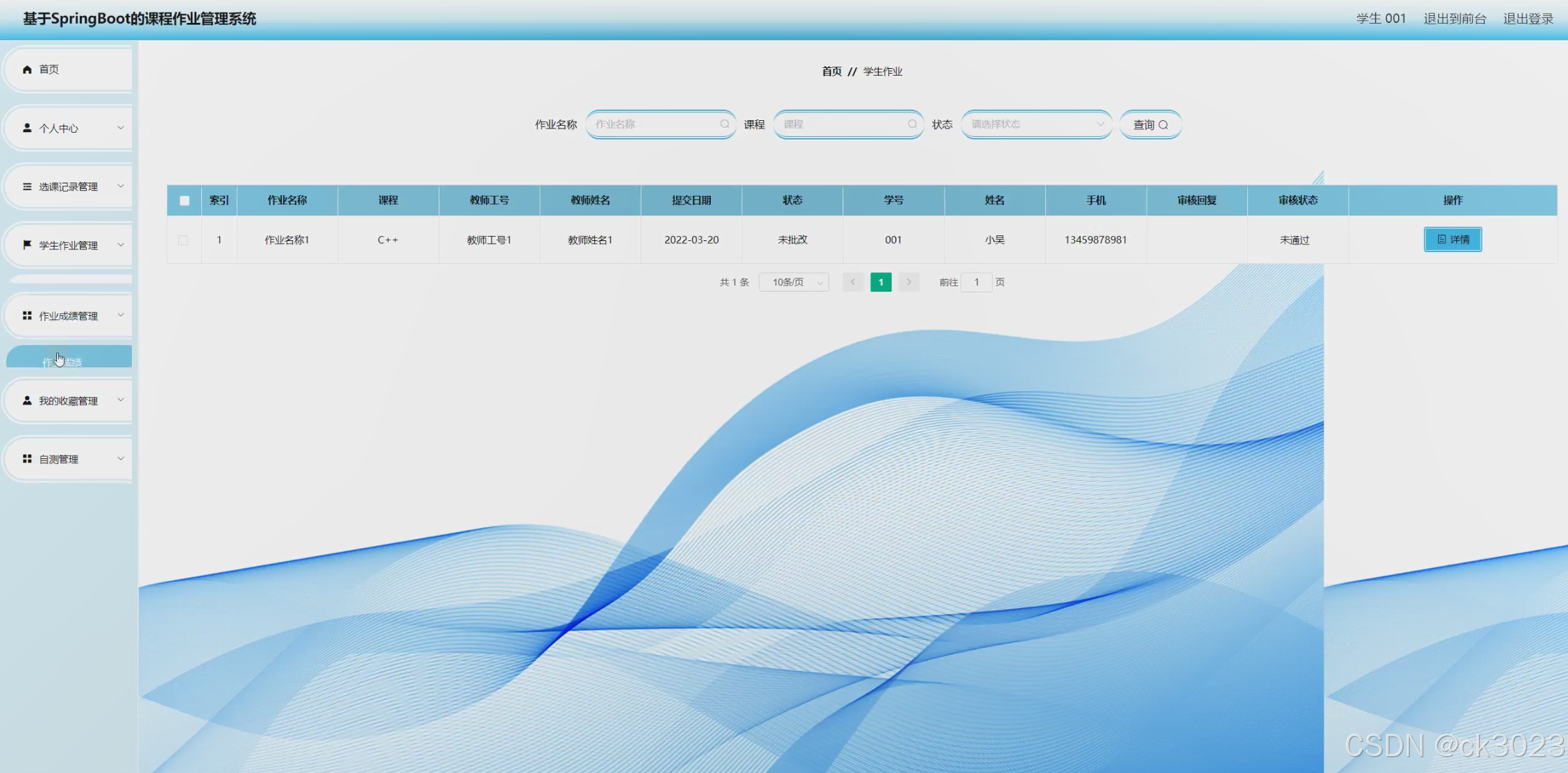Click the grid icon beside 作业成绩管理
This screenshot has height=773, width=1568.
27,315
